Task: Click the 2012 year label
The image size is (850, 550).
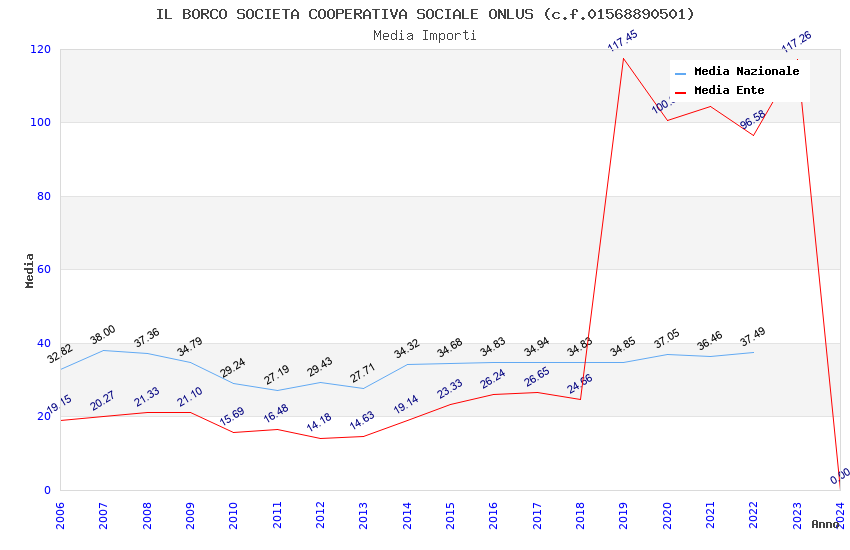Action: click(x=320, y=515)
